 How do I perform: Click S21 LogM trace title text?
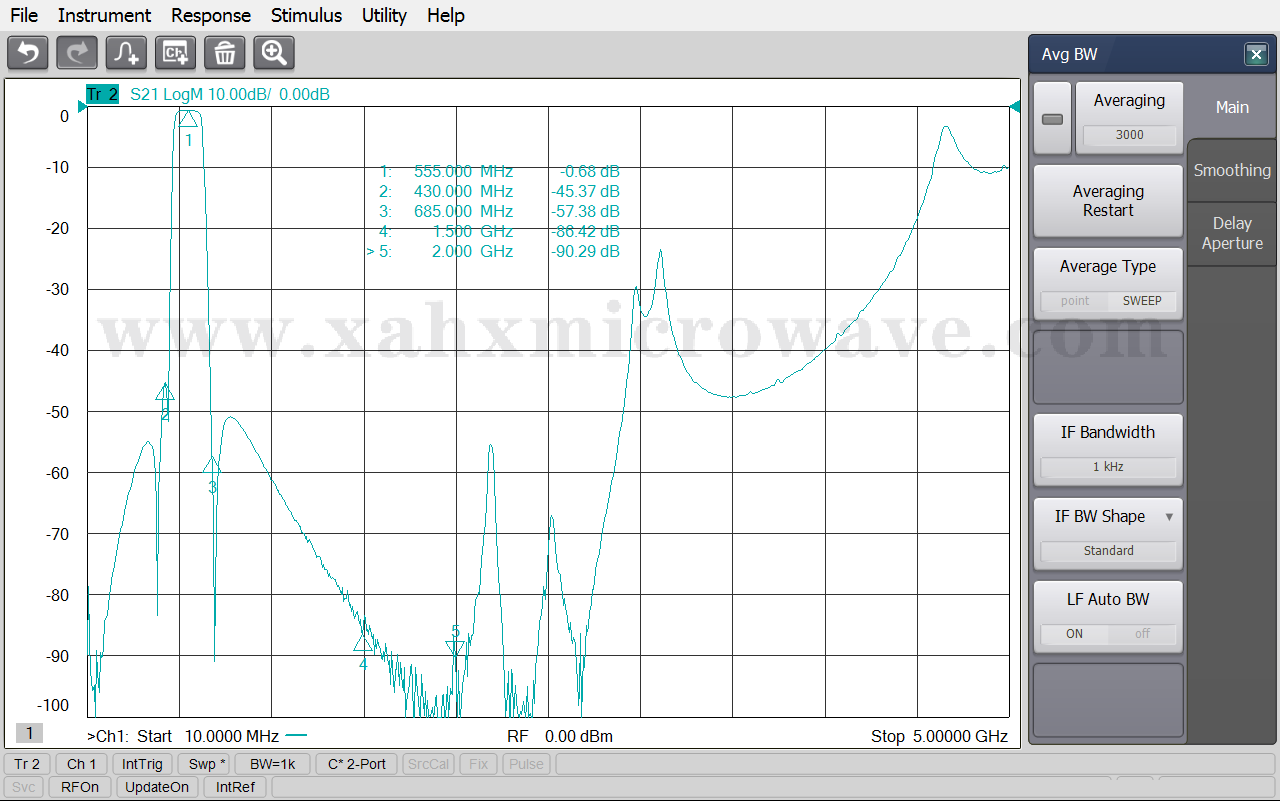[x=230, y=95]
